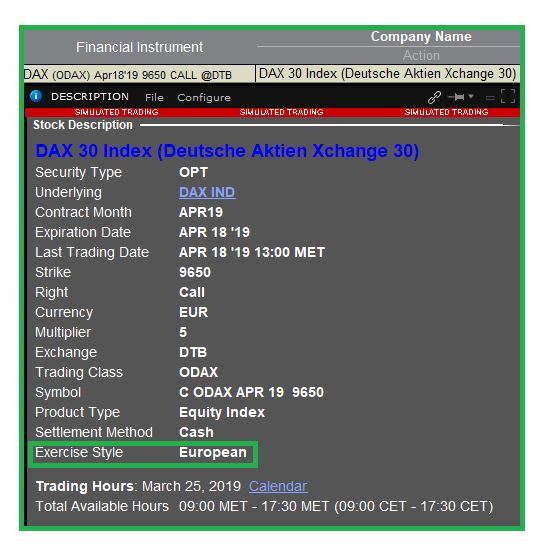Click the OPT security type value
Viewport: 542px width, 557px height.
click(x=193, y=172)
